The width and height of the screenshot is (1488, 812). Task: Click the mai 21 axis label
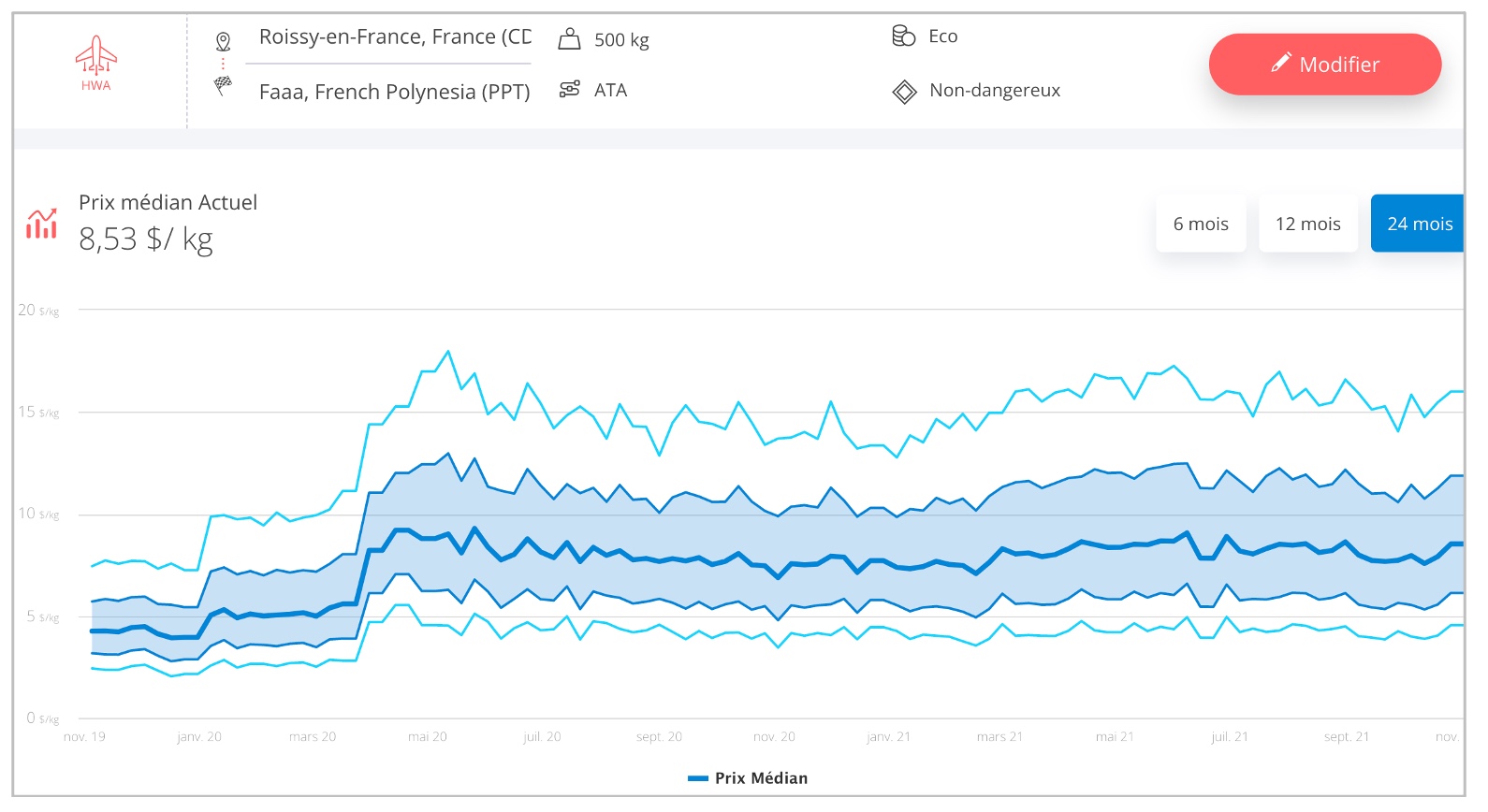[x=1115, y=737]
